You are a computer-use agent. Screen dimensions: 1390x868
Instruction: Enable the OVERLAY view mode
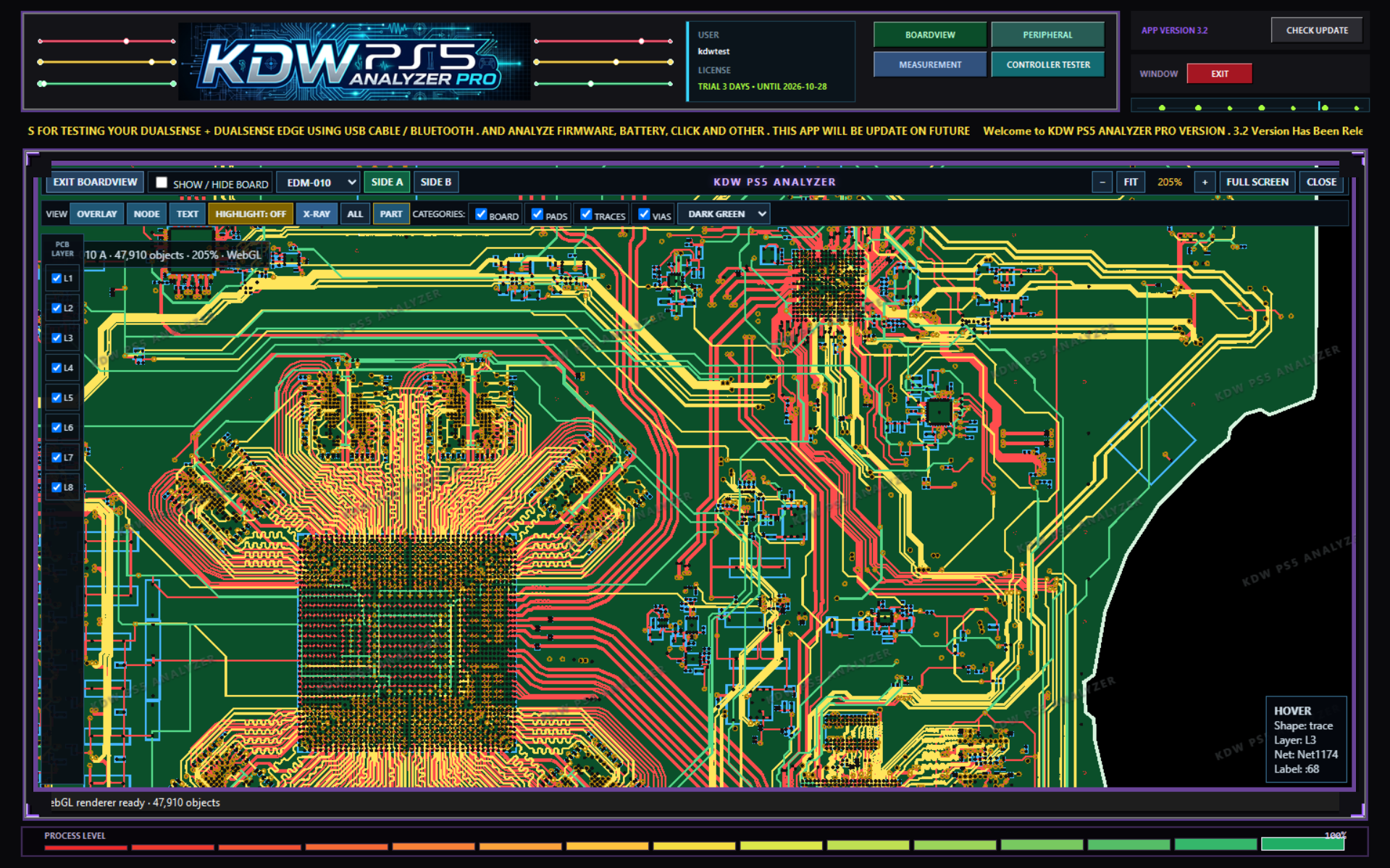pyautogui.click(x=96, y=214)
